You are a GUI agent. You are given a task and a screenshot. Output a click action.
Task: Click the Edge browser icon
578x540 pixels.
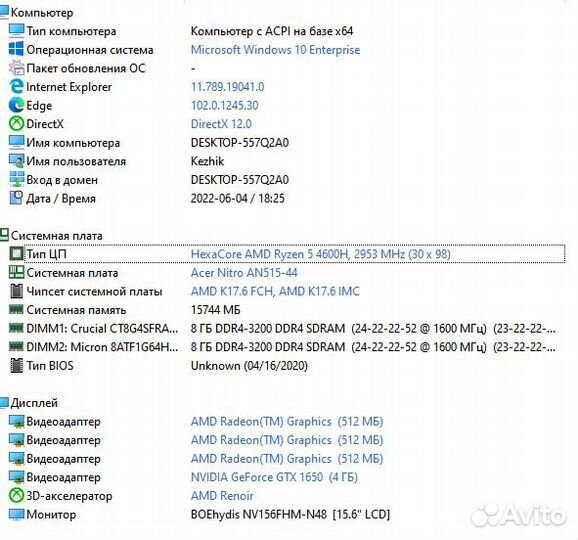point(16,105)
